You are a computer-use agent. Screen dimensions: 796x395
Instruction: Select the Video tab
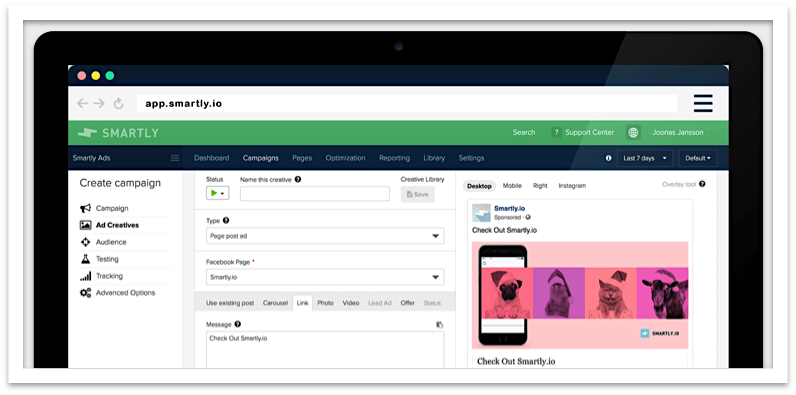351,303
